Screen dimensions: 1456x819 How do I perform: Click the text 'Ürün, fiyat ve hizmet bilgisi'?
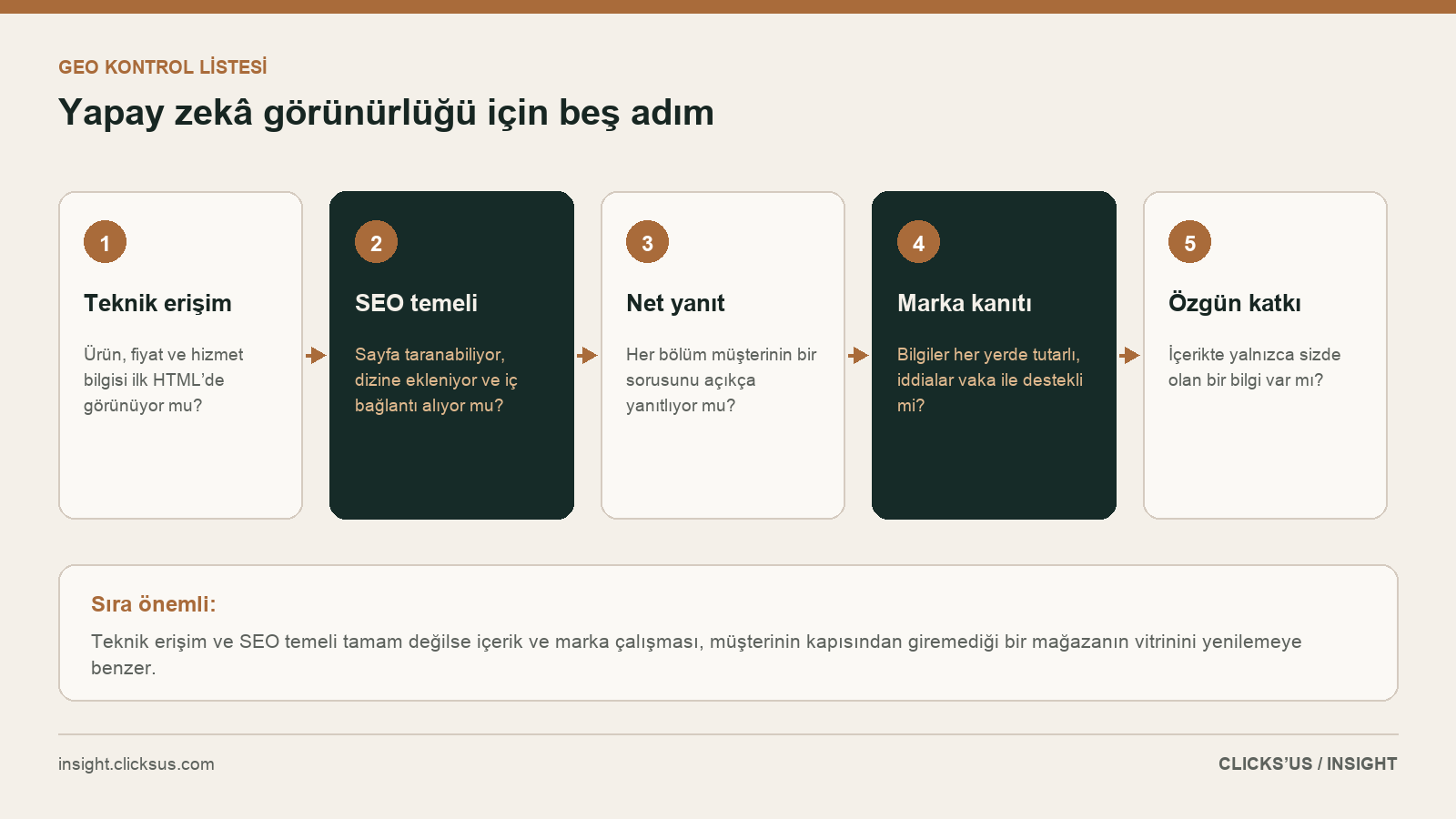pos(163,367)
